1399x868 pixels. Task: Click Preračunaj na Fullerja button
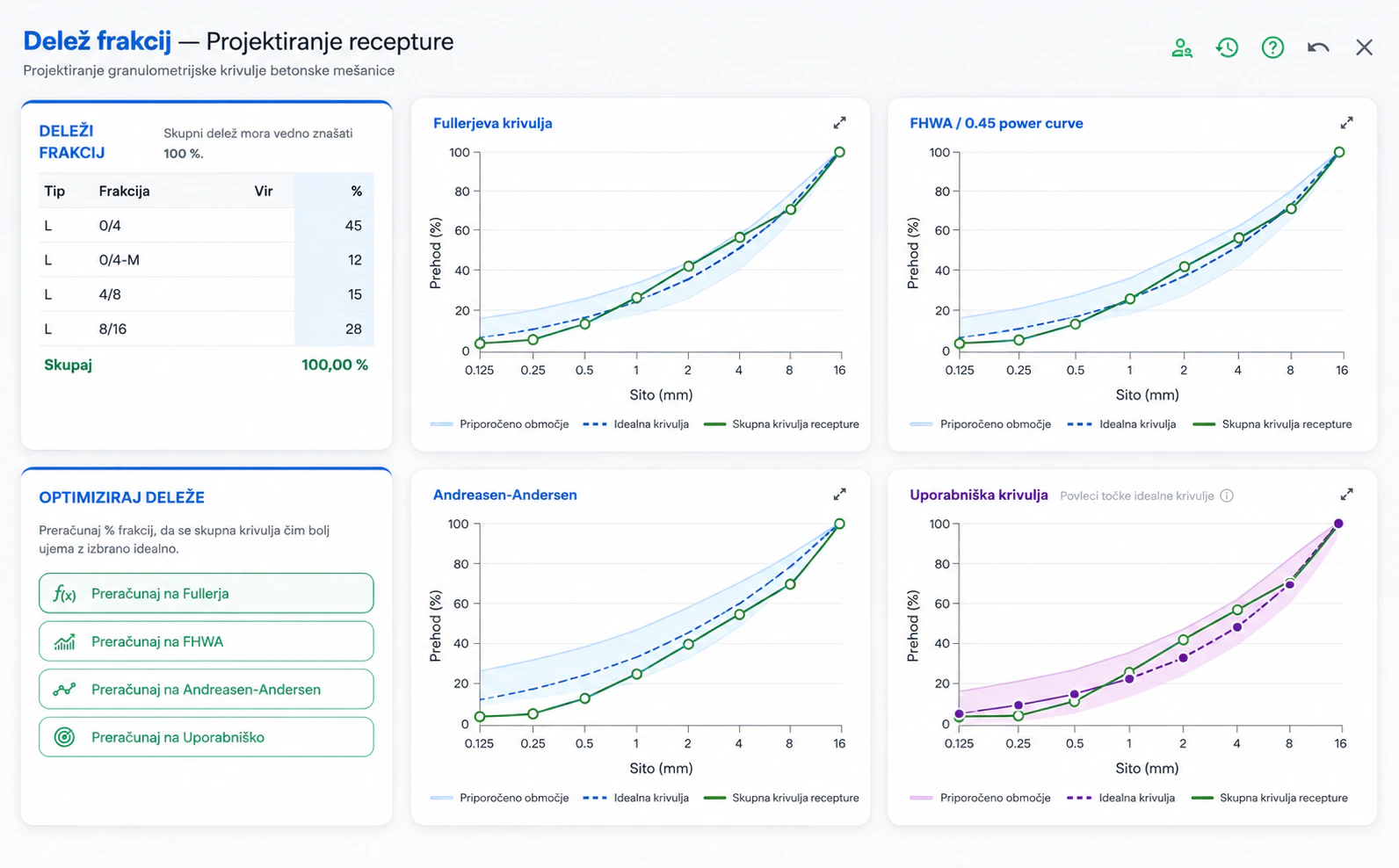click(207, 593)
